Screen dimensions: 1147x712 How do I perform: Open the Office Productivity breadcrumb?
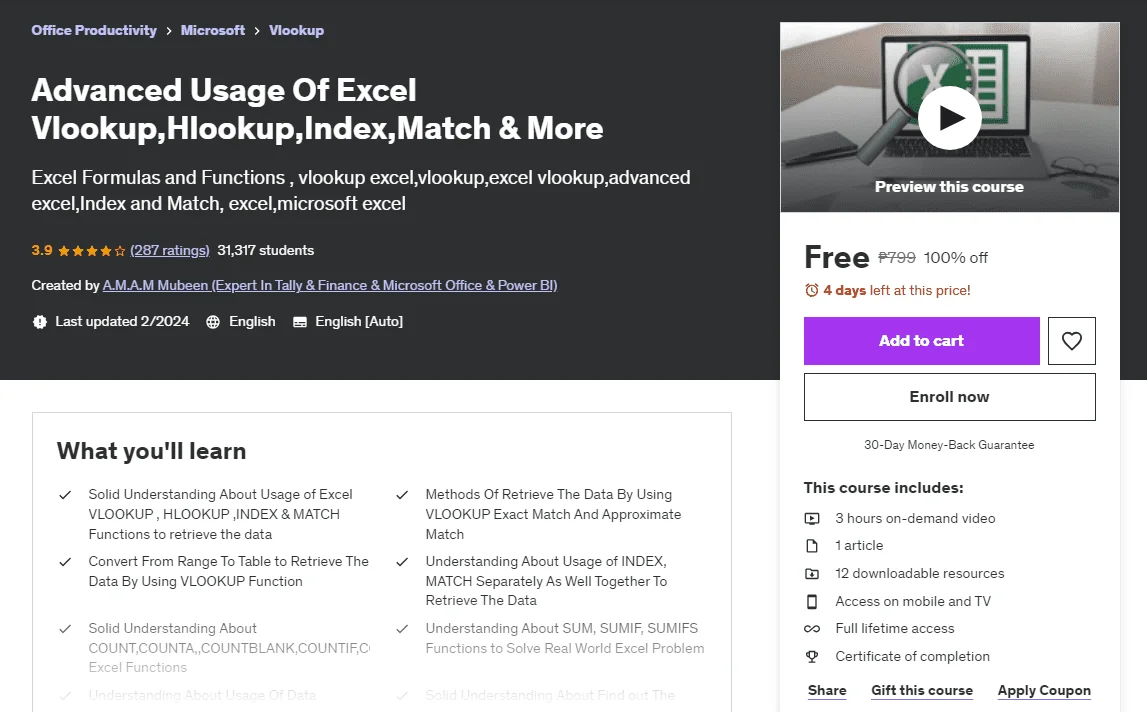(94, 30)
